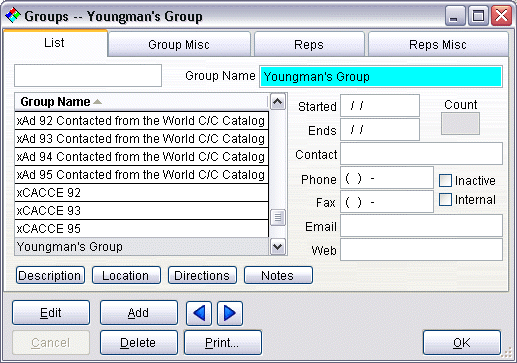Grab the window resize grip corner

click(x=507, y=353)
